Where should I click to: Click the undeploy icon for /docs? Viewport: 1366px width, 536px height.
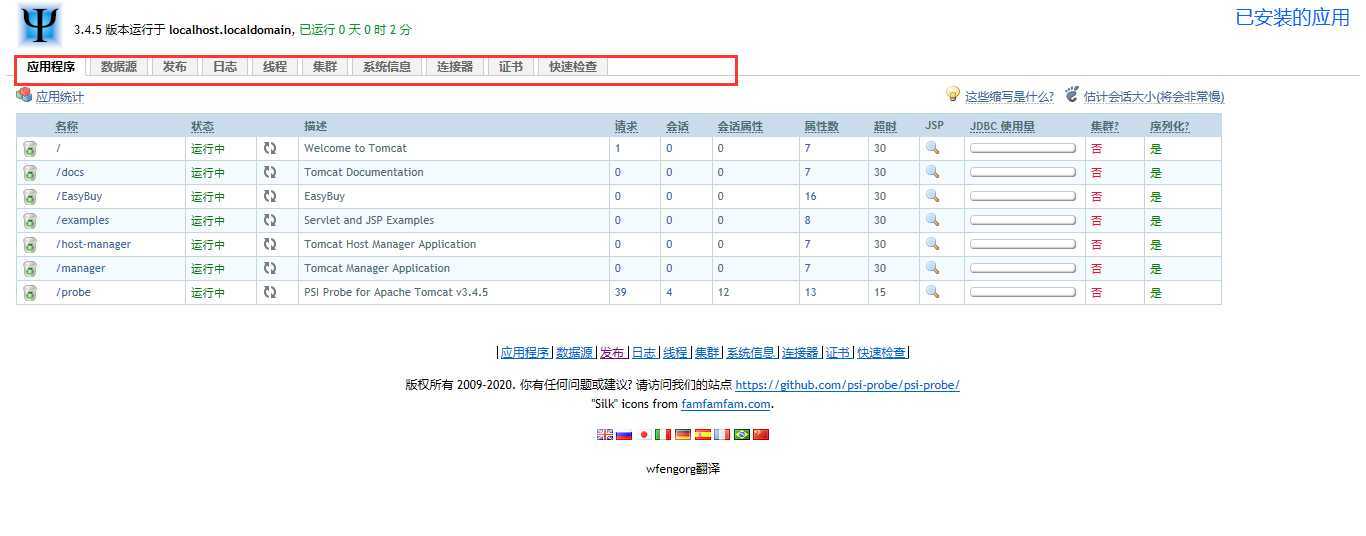(30, 173)
